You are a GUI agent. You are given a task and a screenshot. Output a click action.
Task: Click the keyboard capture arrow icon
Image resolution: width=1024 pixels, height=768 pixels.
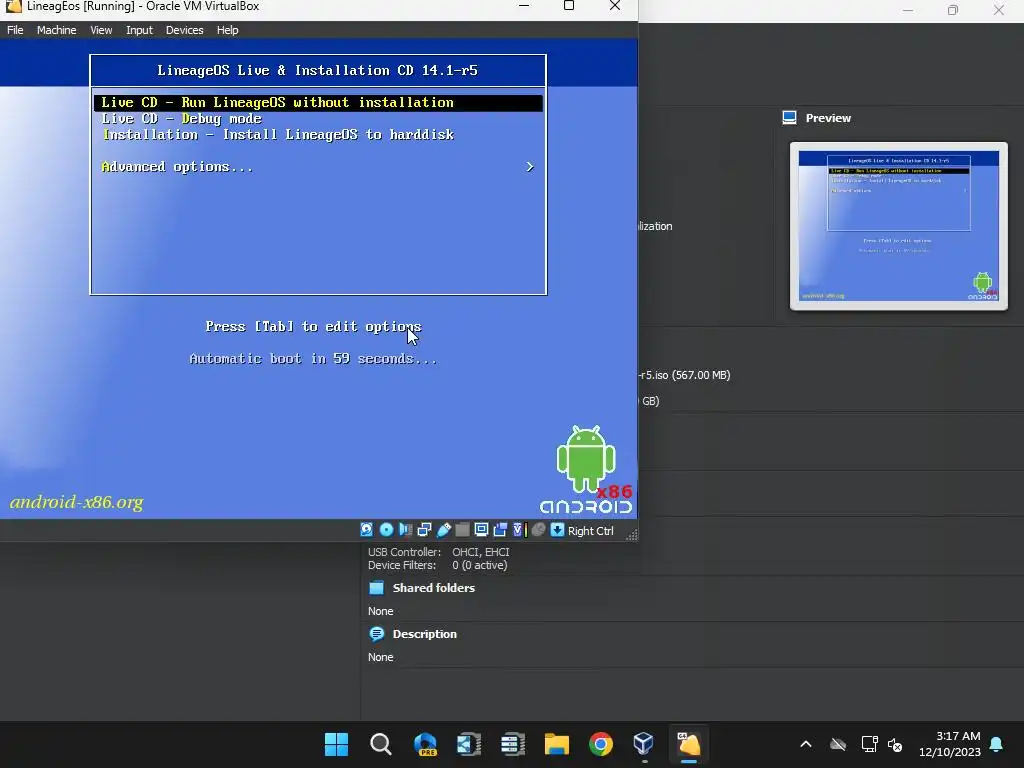tap(557, 530)
